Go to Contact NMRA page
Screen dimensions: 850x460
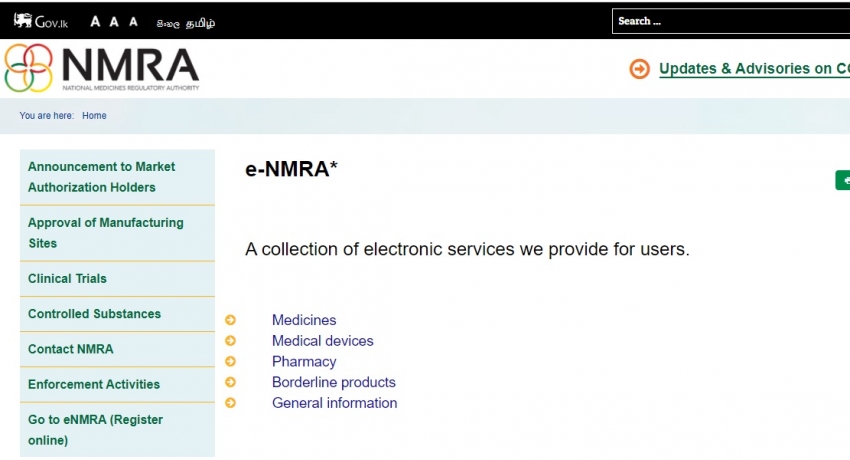point(117,349)
